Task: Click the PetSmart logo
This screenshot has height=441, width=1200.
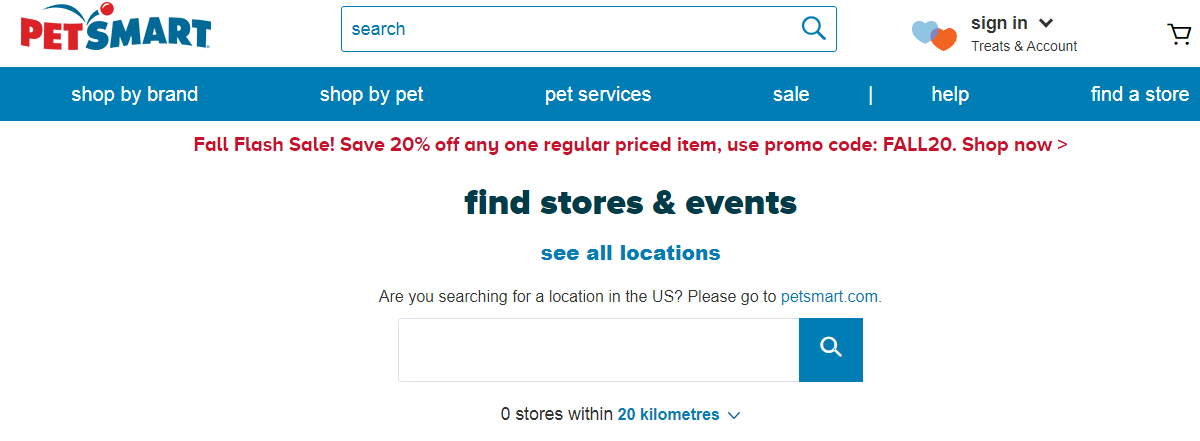Action: (116, 28)
